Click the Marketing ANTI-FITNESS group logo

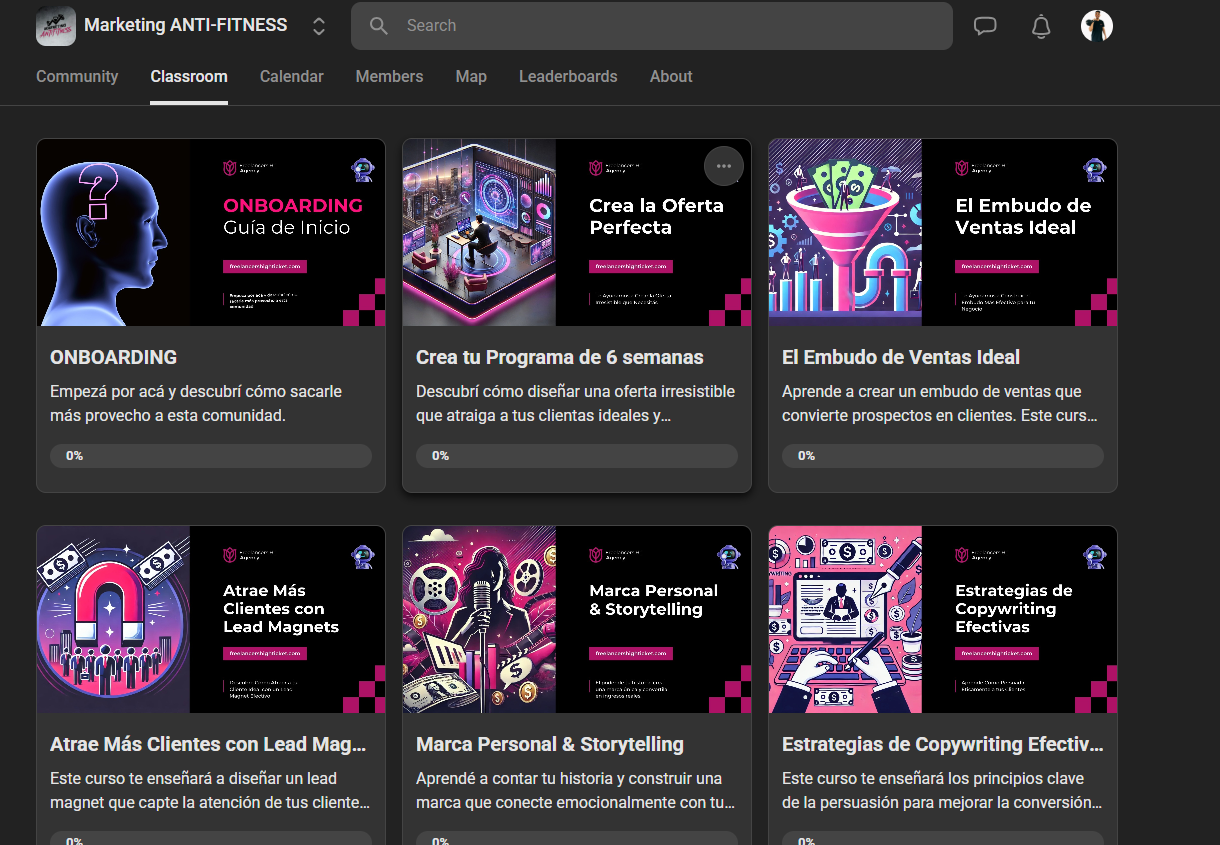click(56, 26)
